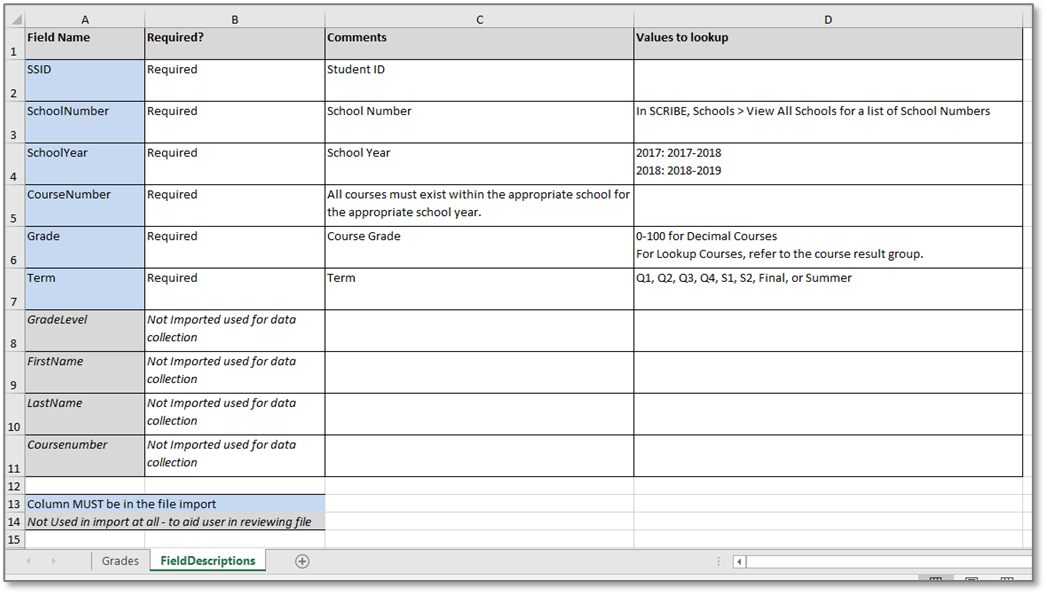Image resolution: width=1047 pixels, height=594 pixels.
Task: Click the '0-100 for Decimal Courses' cell
Action: (828, 248)
